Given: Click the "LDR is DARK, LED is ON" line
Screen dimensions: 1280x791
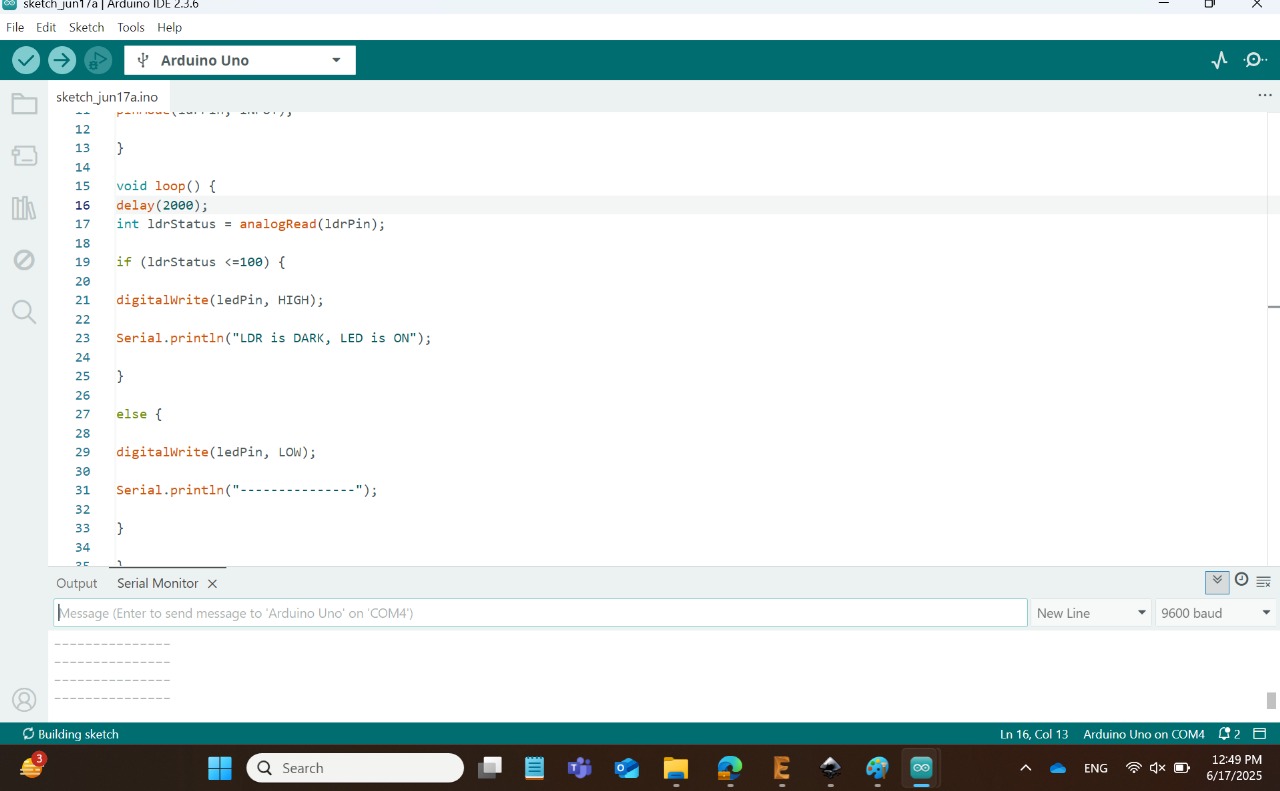Looking at the screenshot, I should (x=274, y=338).
